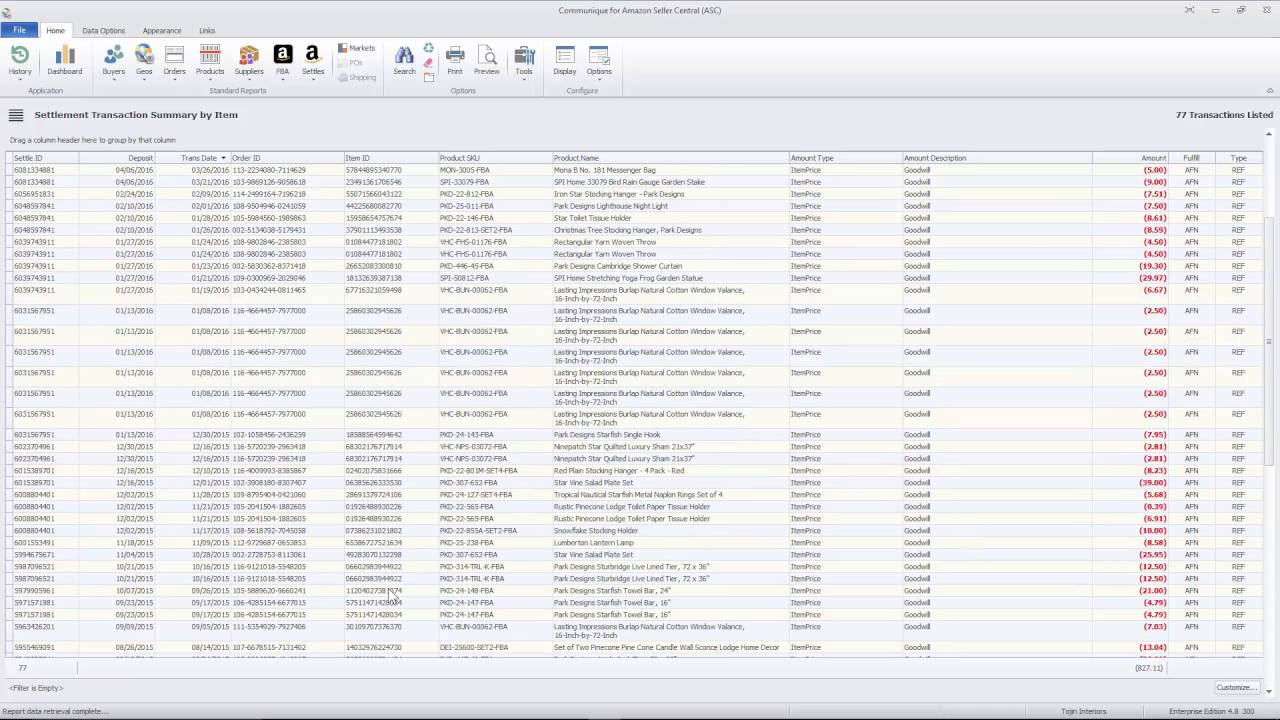
Task: Select row 'Park Designs Lighthouse Night Light'
Action: coord(636,206)
